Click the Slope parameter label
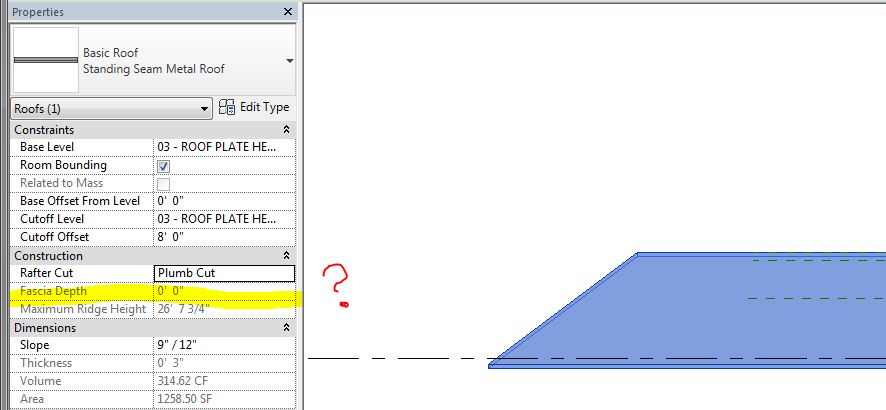Viewport: 886px width, 410px height. tap(34, 345)
